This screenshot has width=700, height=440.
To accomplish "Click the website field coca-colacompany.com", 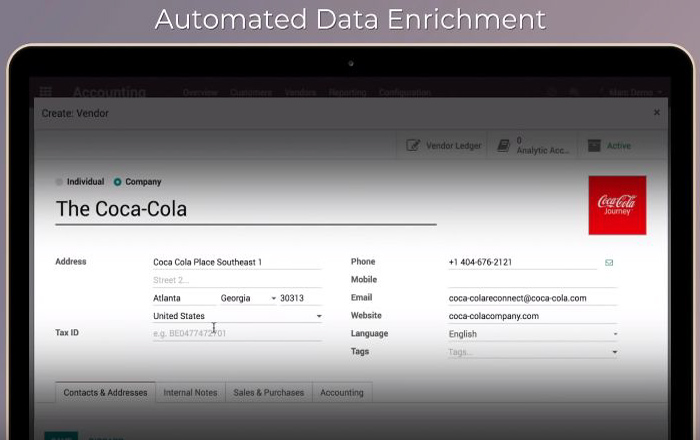I will click(x=533, y=316).
